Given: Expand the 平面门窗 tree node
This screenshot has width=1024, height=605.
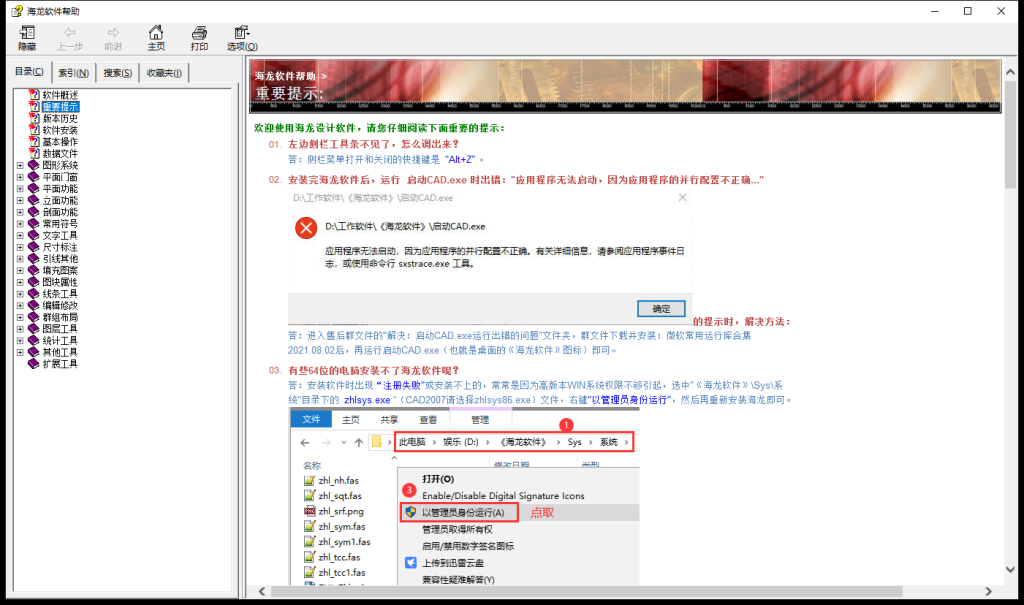Looking at the screenshot, I should click(20, 177).
